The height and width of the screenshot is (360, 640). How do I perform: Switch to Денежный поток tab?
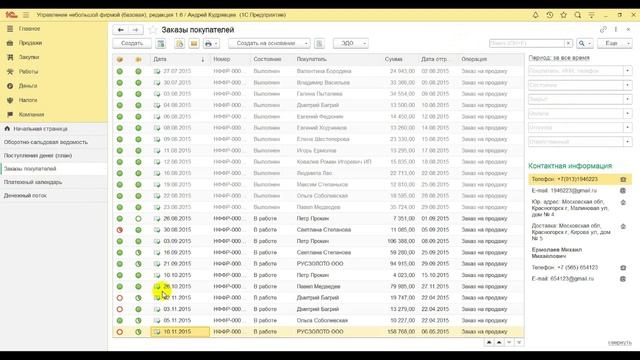click(x=54, y=196)
